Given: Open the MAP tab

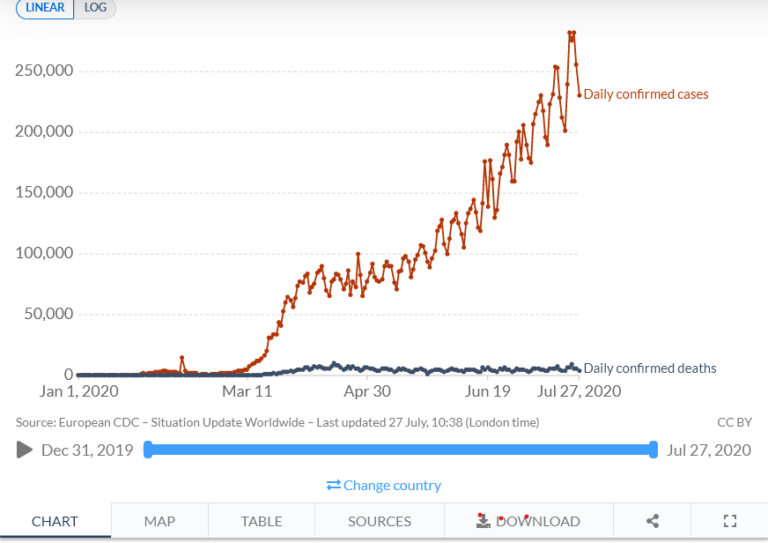Looking at the screenshot, I should tap(160, 521).
